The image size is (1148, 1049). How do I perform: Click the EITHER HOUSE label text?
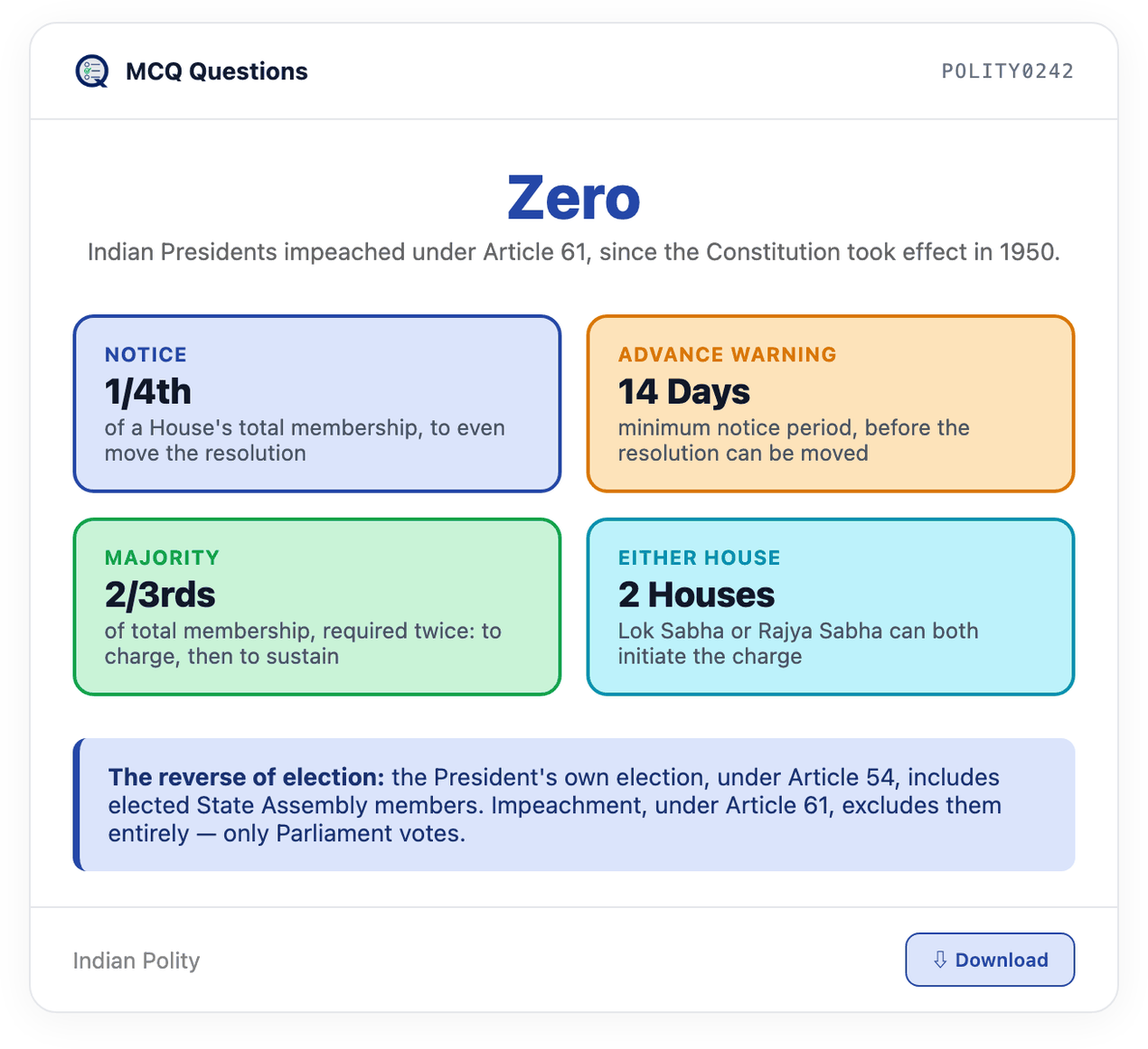700,557
